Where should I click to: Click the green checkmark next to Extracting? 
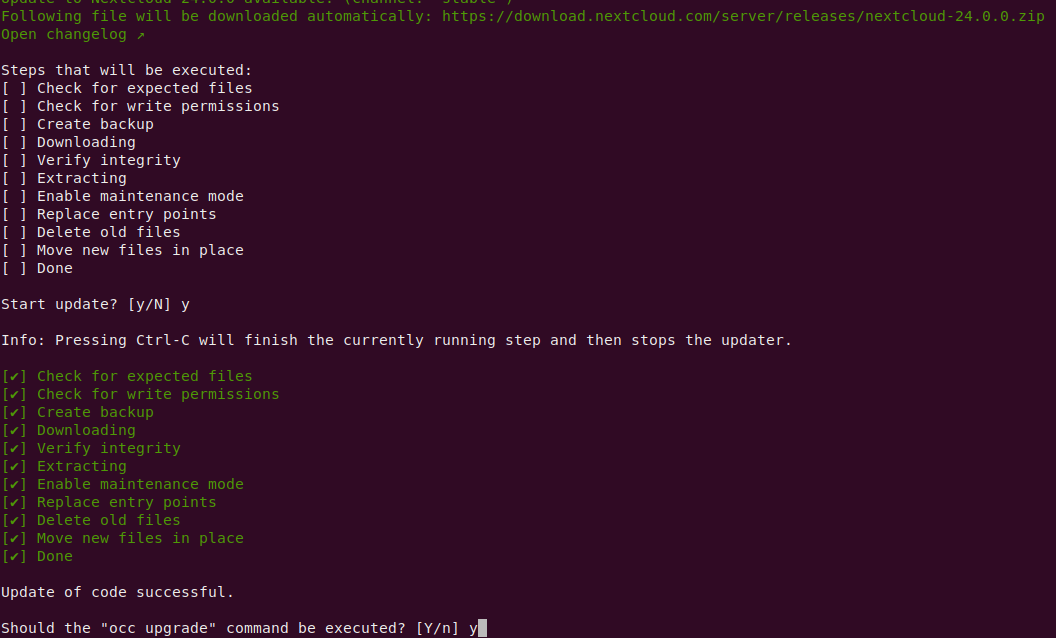pos(14,466)
